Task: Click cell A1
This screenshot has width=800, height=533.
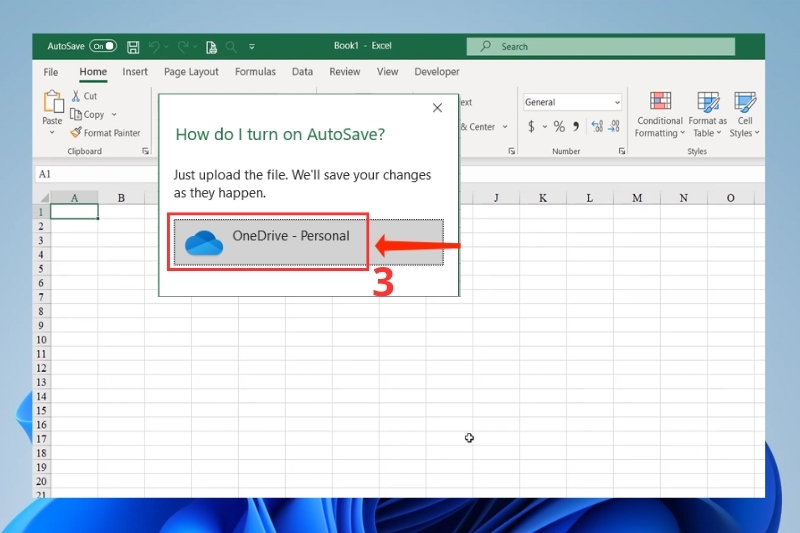Action: coord(74,212)
